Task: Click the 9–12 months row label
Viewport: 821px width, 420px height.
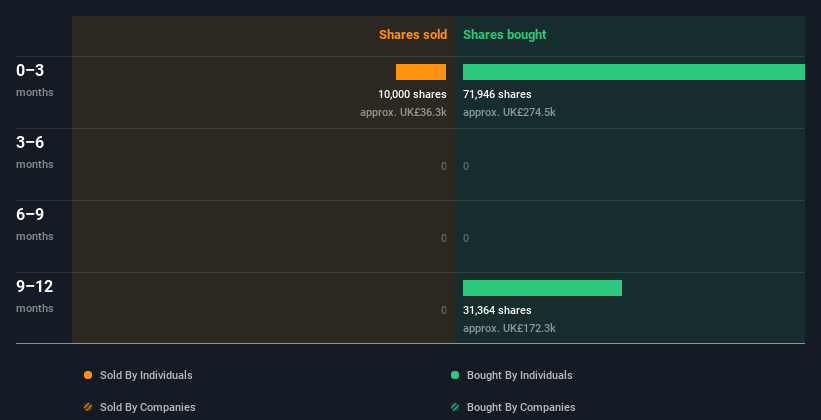Action: pyautogui.click(x=35, y=296)
